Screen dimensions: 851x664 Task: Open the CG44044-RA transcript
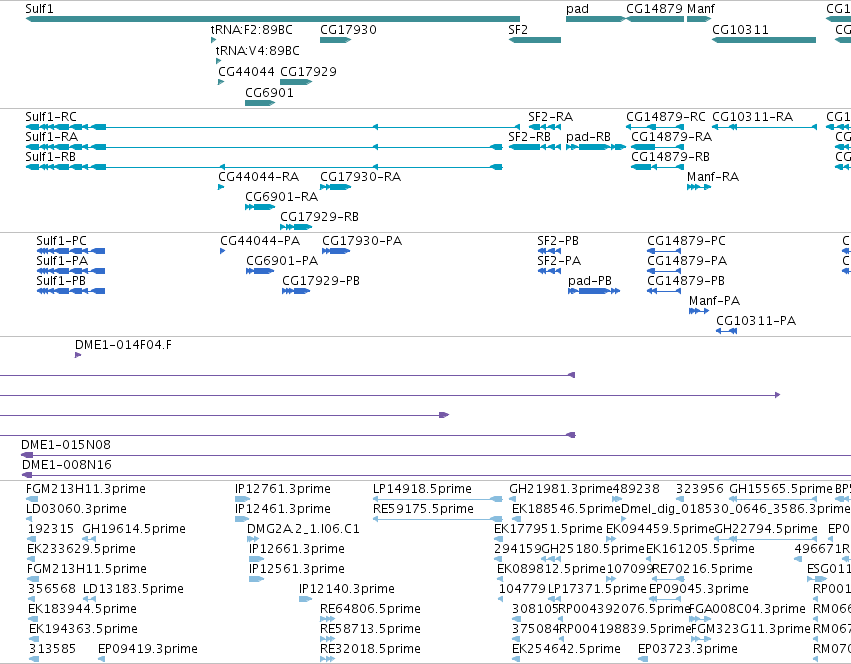coord(221,187)
